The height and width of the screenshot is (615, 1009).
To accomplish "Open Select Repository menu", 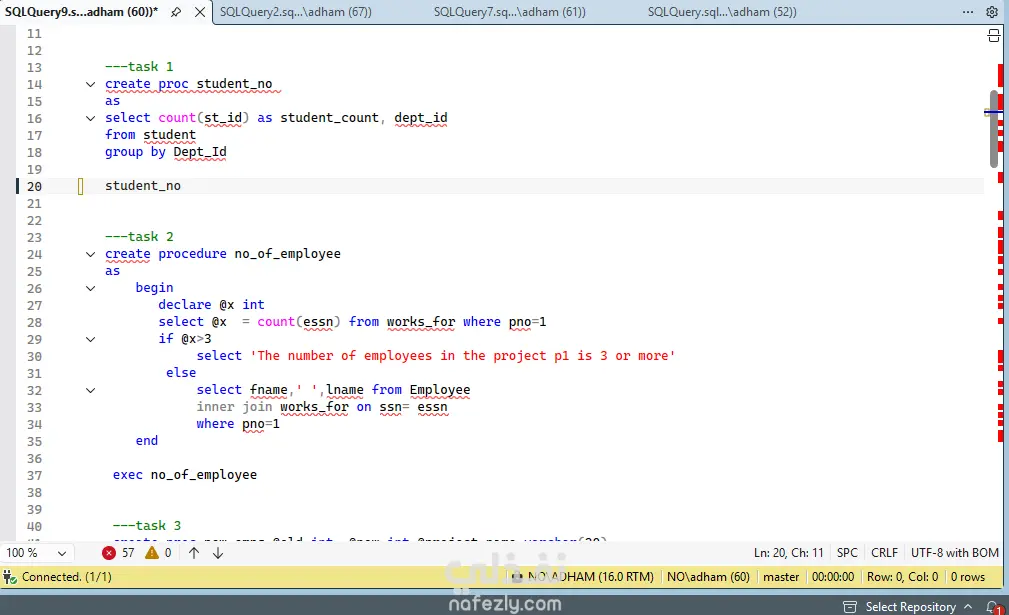I will 918,607.
